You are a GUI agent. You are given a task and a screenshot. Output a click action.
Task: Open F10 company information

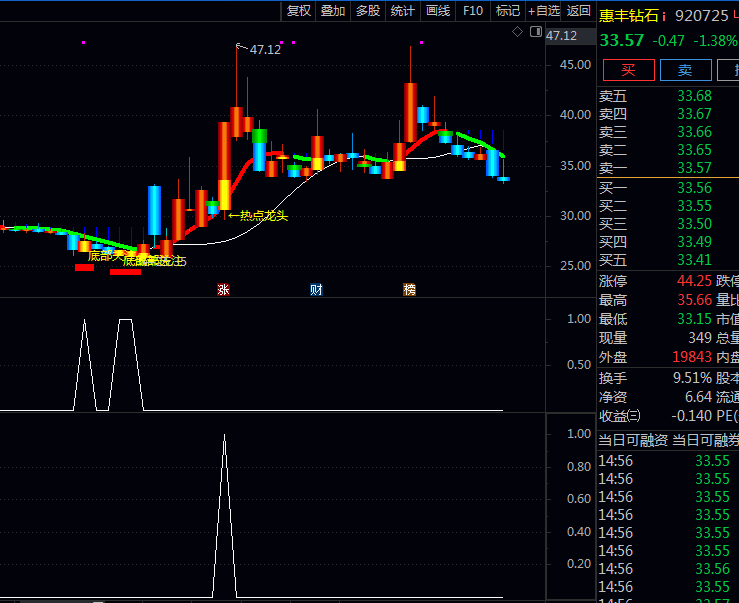pyautogui.click(x=473, y=11)
